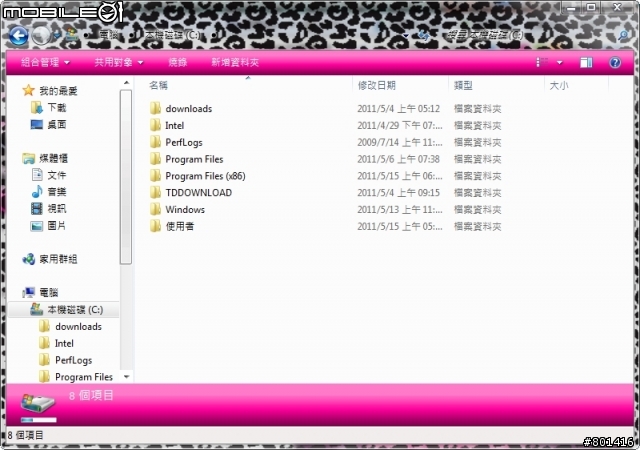The image size is (640, 450).
Task: Click the downloads folder name in the list
Action: (x=189, y=109)
